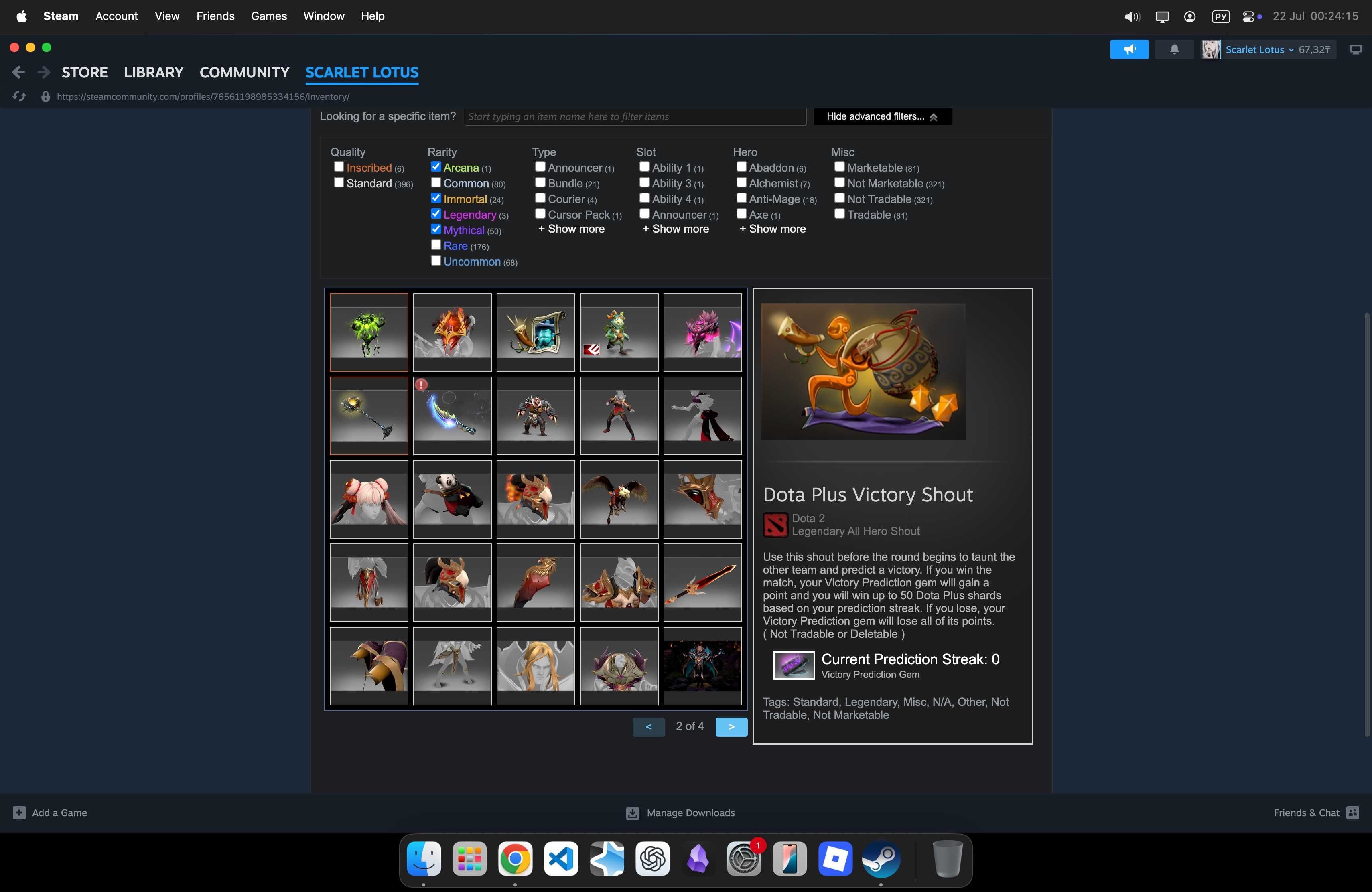The height and width of the screenshot is (892, 1372).
Task: Switch to the STORE tab
Action: tap(85, 73)
